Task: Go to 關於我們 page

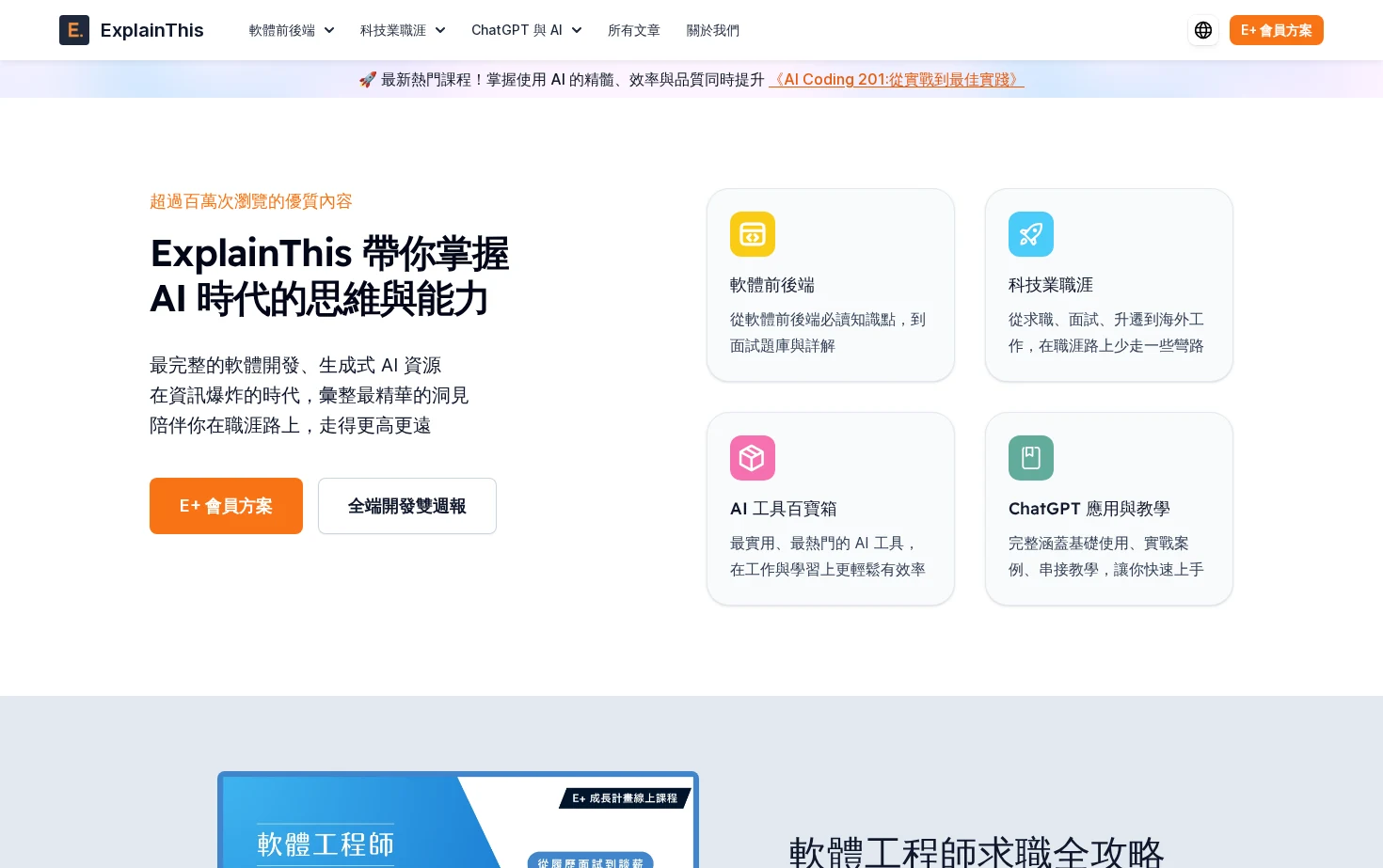Action: (x=713, y=30)
